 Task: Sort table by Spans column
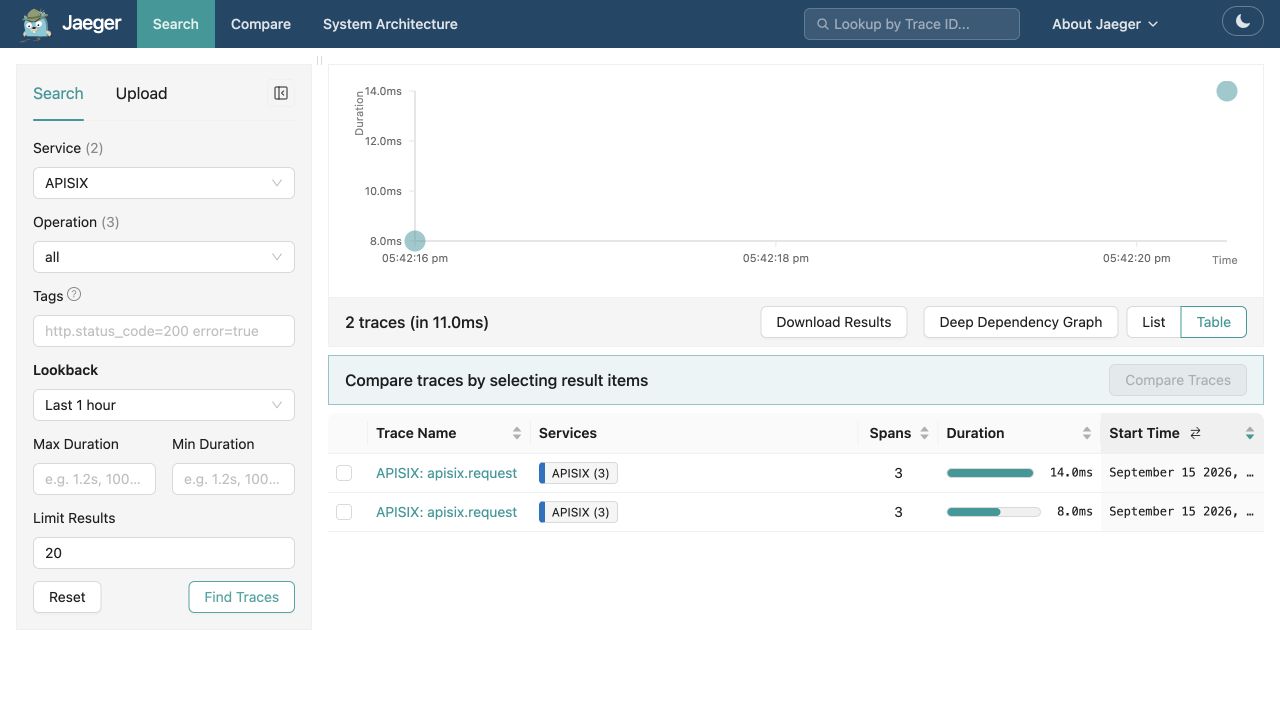tap(925, 433)
